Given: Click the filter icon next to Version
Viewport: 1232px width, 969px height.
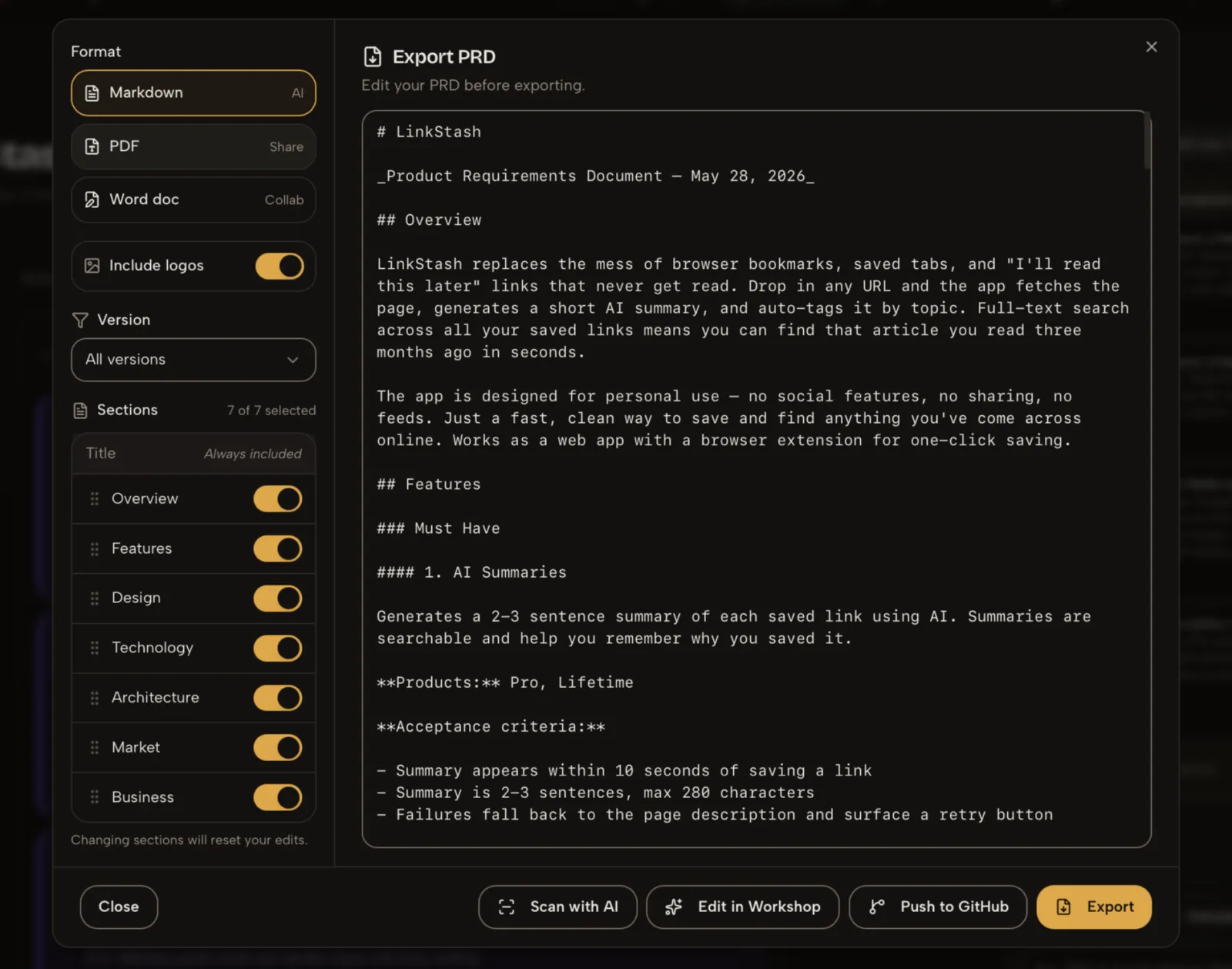Looking at the screenshot, I should click(80, 320).
